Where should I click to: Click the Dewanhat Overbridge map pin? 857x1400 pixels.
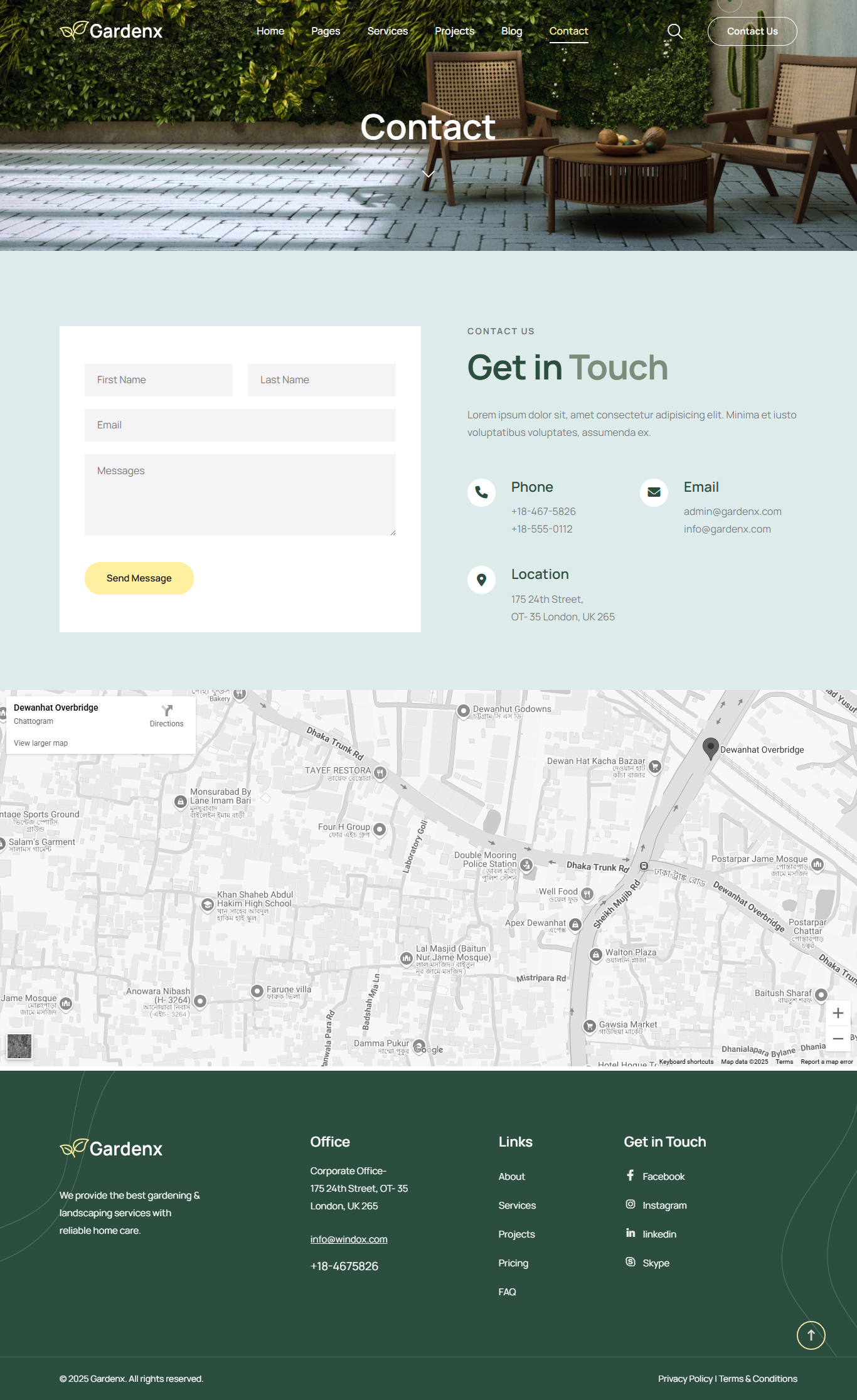tap(710, 748)
